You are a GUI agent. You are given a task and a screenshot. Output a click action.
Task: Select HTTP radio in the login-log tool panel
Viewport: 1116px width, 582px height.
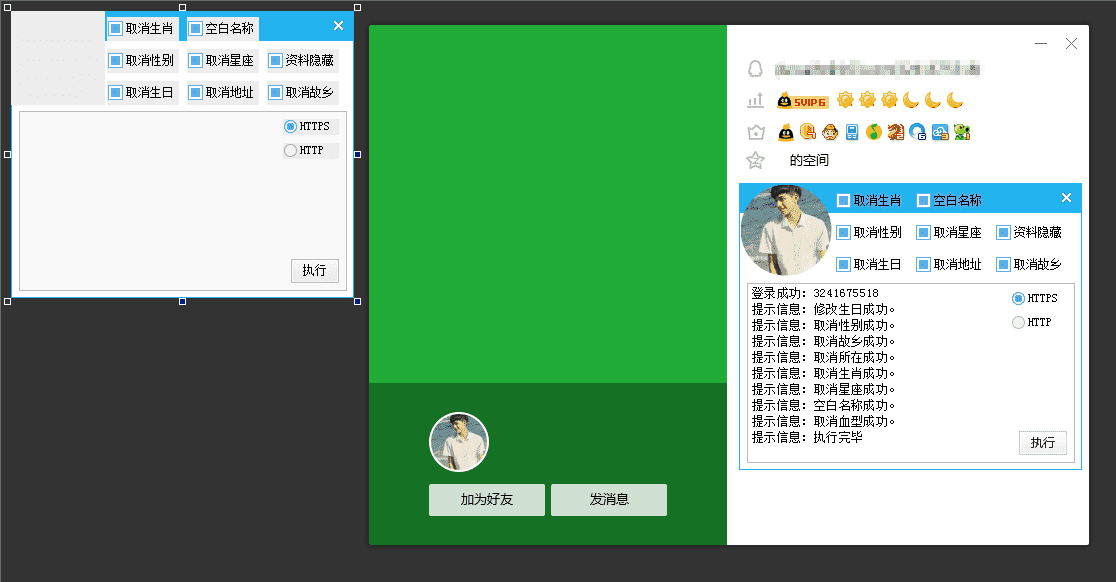pos(1032,322)
